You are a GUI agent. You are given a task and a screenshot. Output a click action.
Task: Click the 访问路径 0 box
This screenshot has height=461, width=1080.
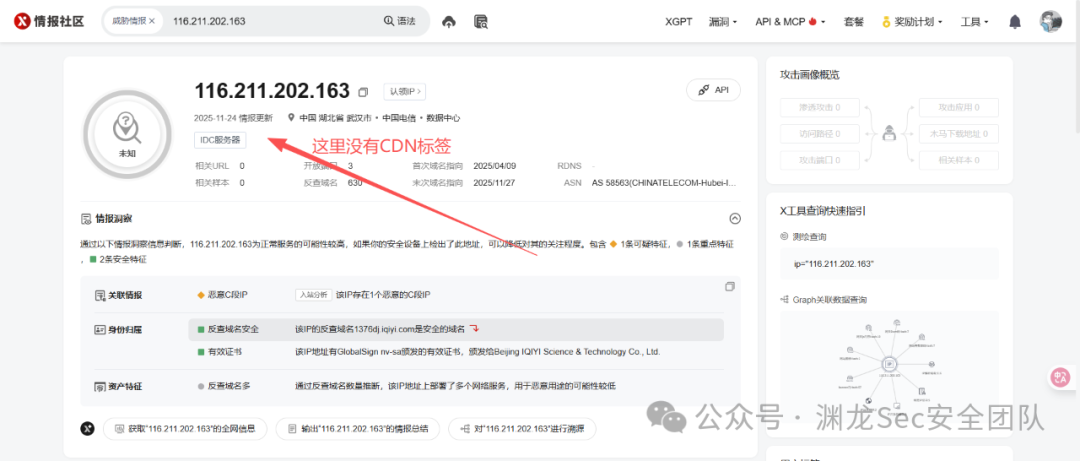click(820, 134)
